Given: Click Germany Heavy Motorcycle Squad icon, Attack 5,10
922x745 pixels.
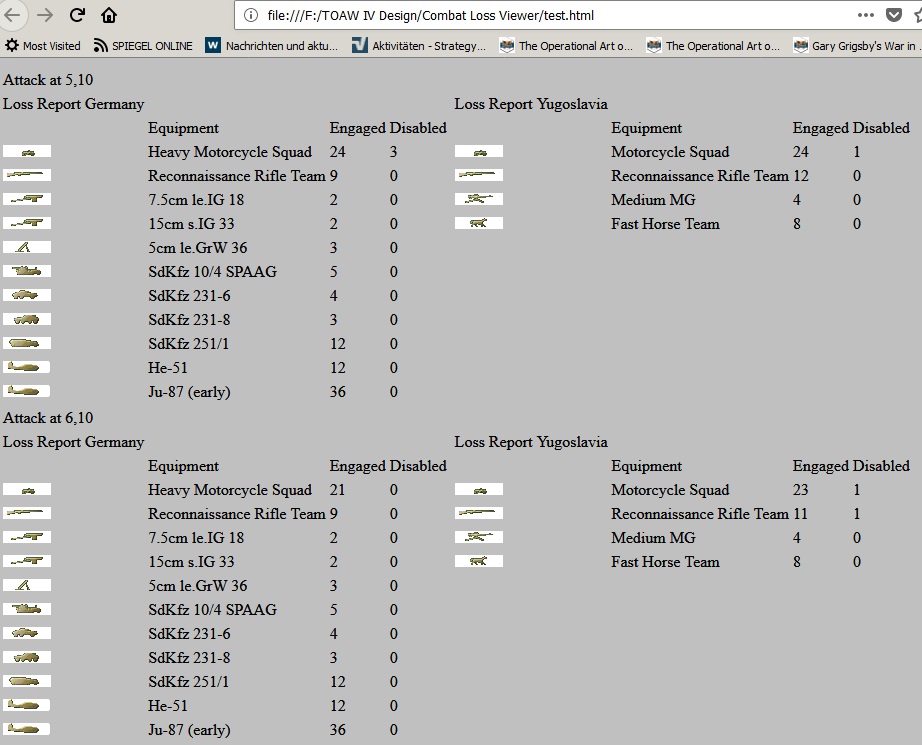Looking at the screenshot, I should (x=27, y=152).
